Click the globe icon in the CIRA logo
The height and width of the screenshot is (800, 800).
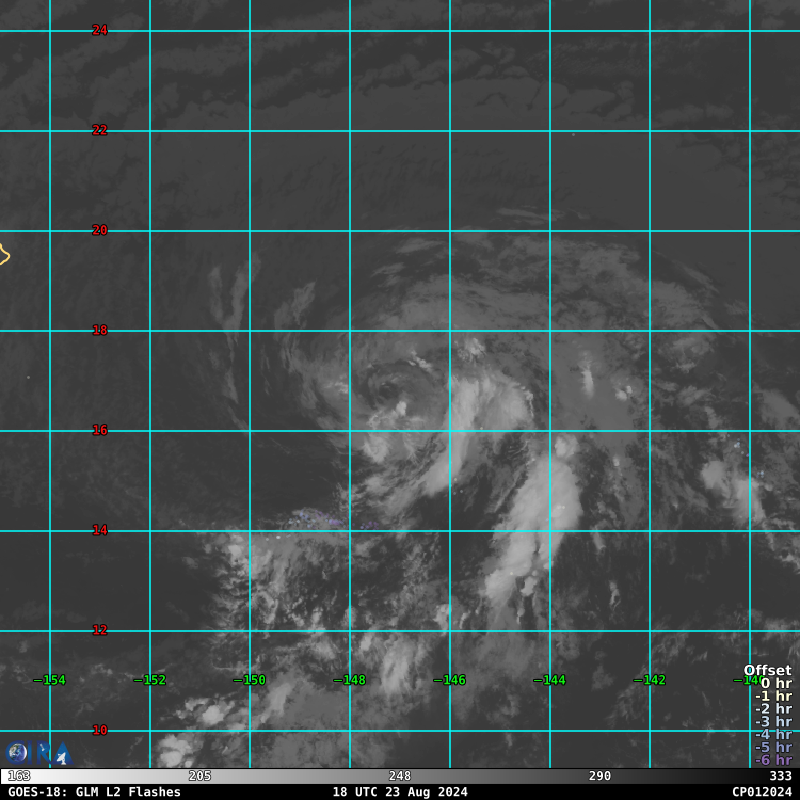(18, 753)
